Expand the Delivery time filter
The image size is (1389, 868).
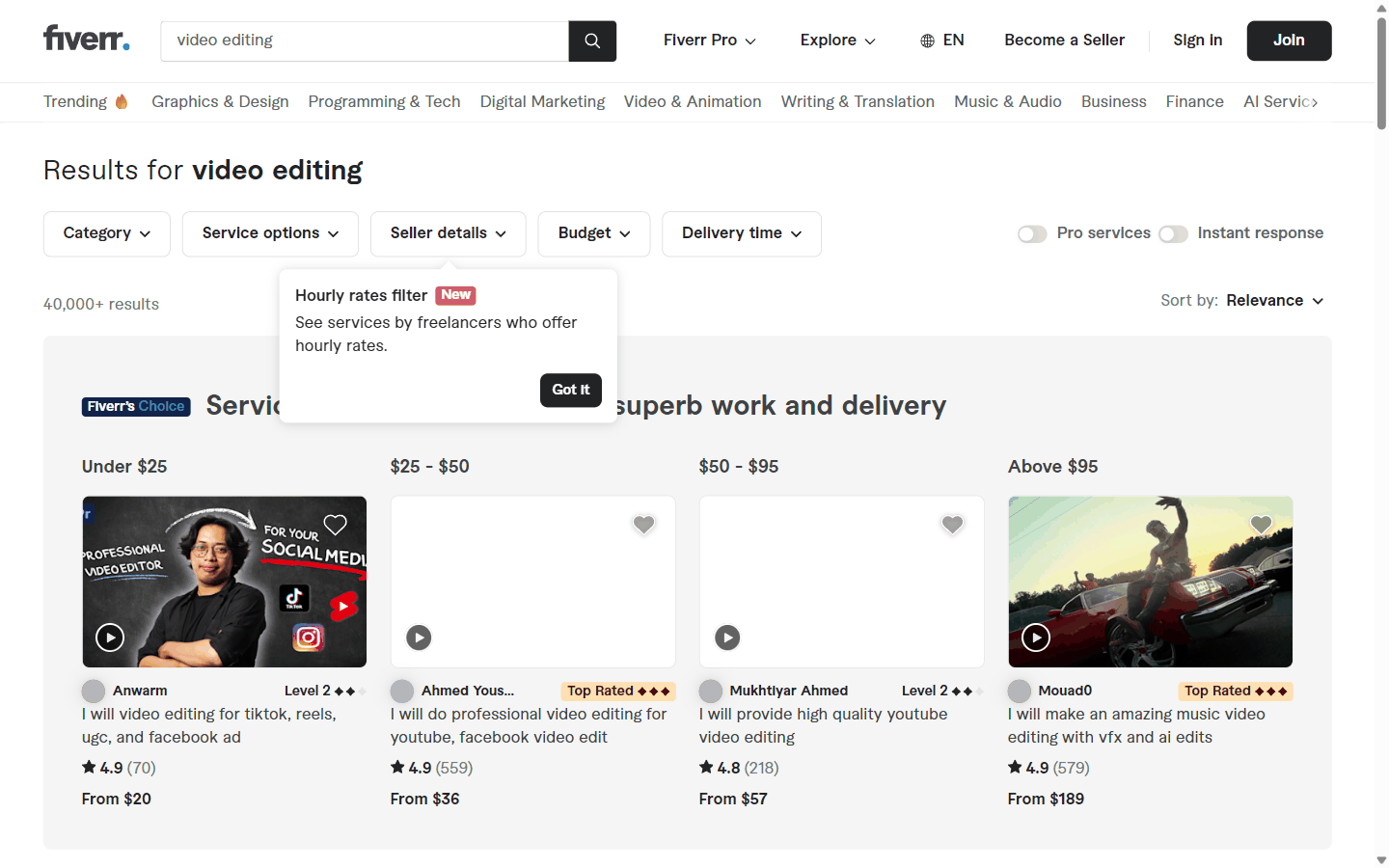coord(742,234)
